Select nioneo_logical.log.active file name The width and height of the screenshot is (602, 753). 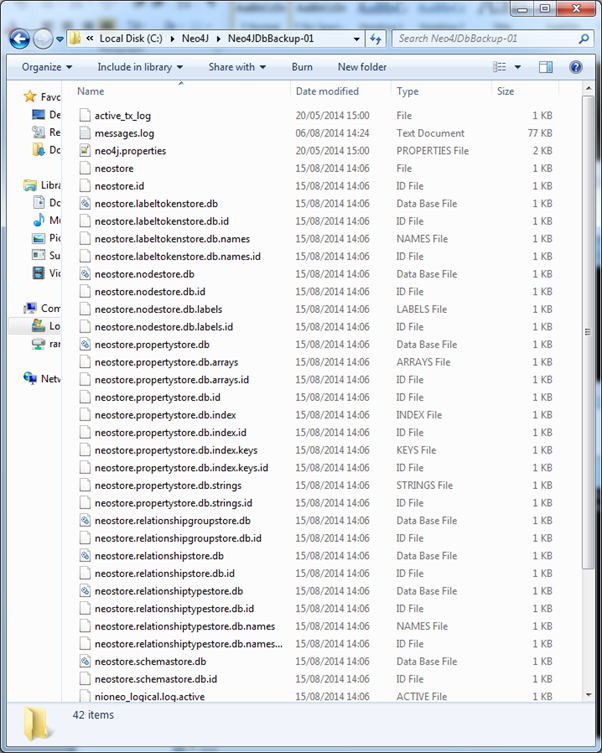pos(150,697)
